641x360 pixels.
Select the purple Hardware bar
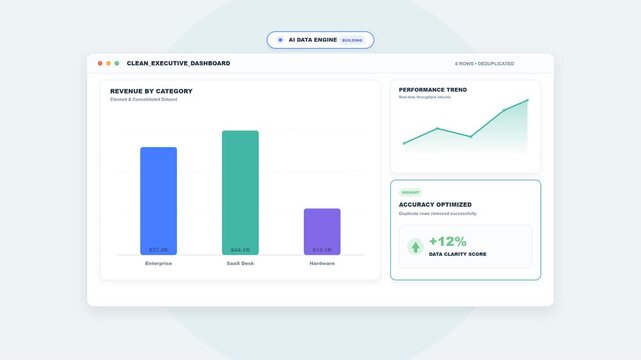tap(322, 232)
